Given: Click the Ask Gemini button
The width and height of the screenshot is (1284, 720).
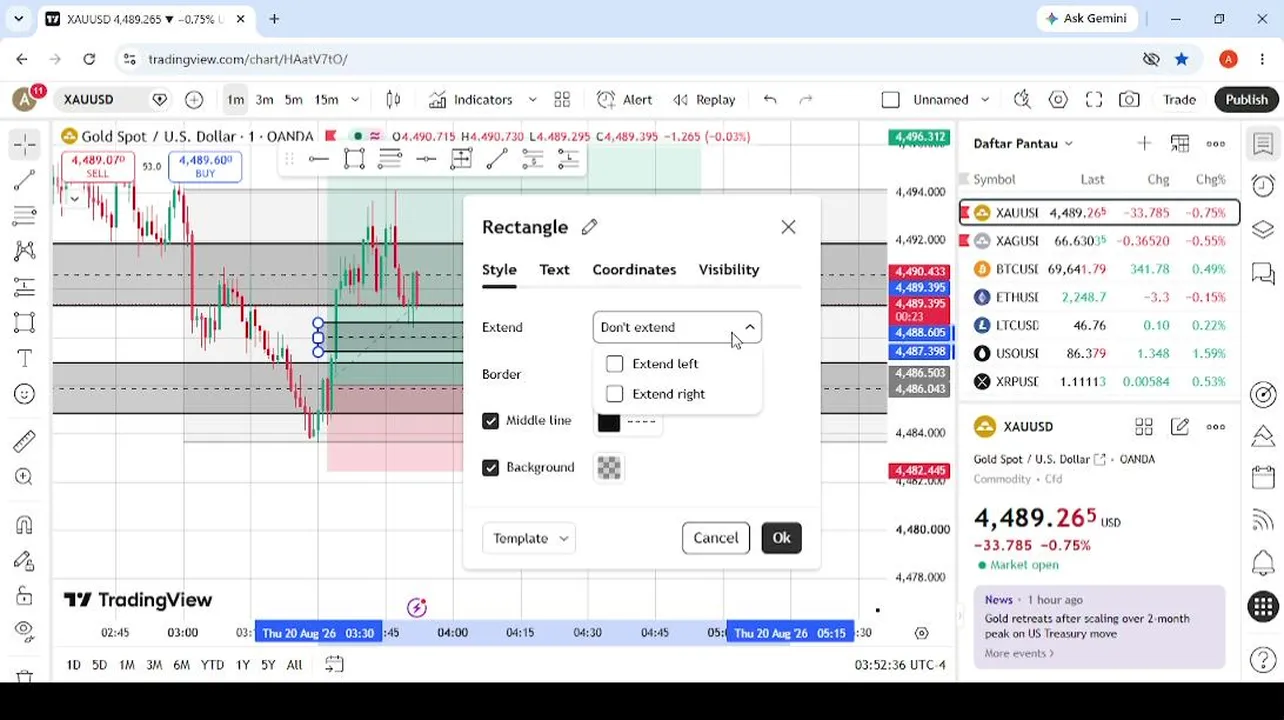Looking at the screenshot, I should 1086,18.
